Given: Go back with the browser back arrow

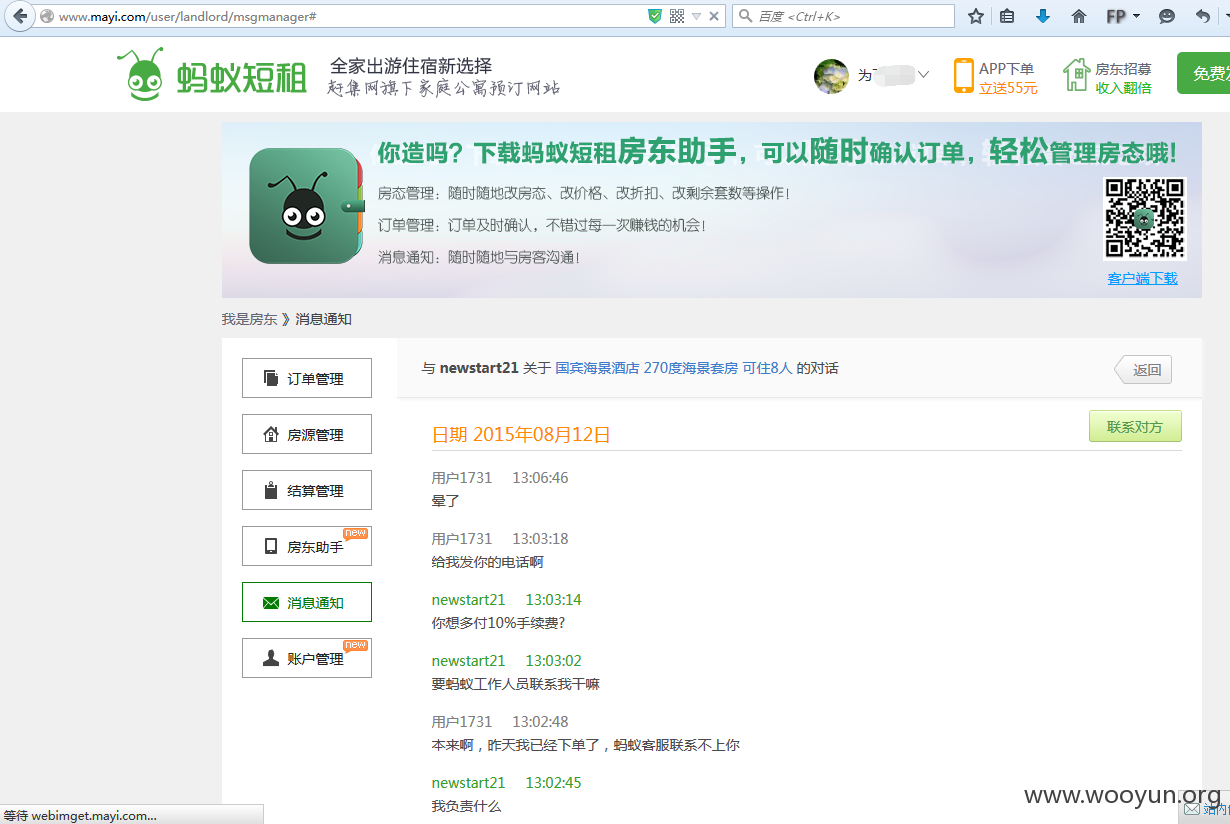Looking at the screenshot, I should pyautogui.click(x=20, y=16).
